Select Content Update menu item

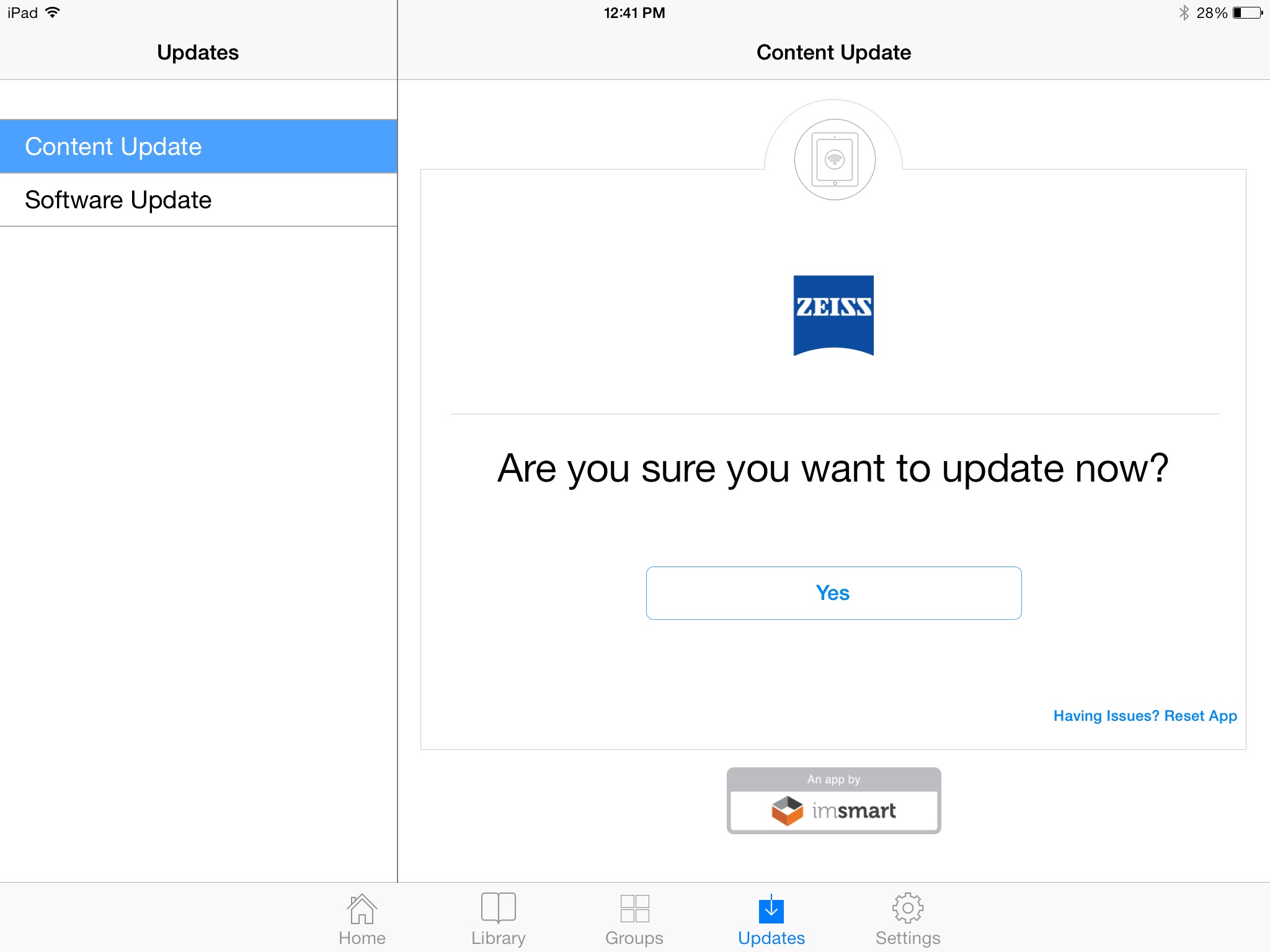196,146
